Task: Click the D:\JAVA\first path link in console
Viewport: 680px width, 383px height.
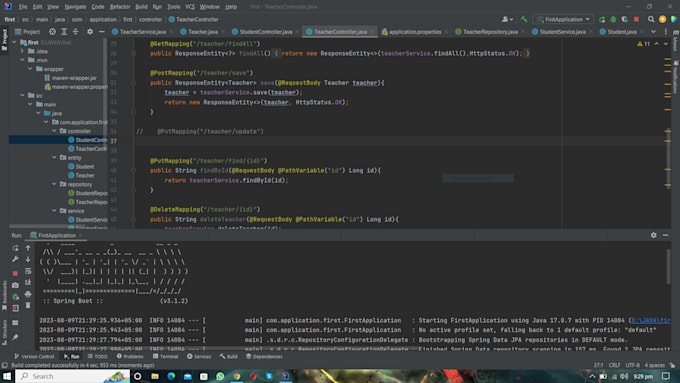Action: (x=651, y=321)
